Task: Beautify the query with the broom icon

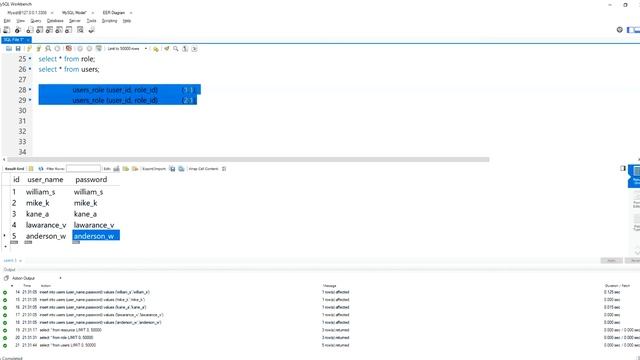Action: [167, 49]
